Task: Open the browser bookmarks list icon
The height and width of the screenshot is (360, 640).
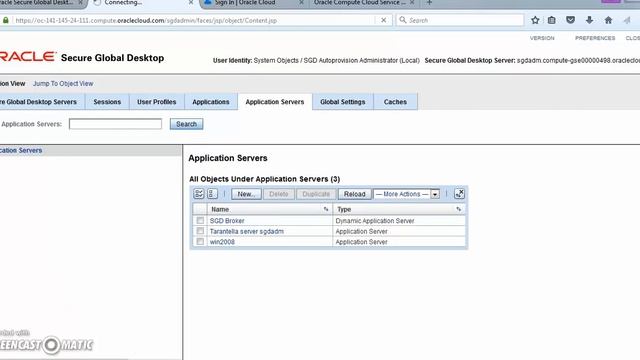Action: [x=551, y=20]
